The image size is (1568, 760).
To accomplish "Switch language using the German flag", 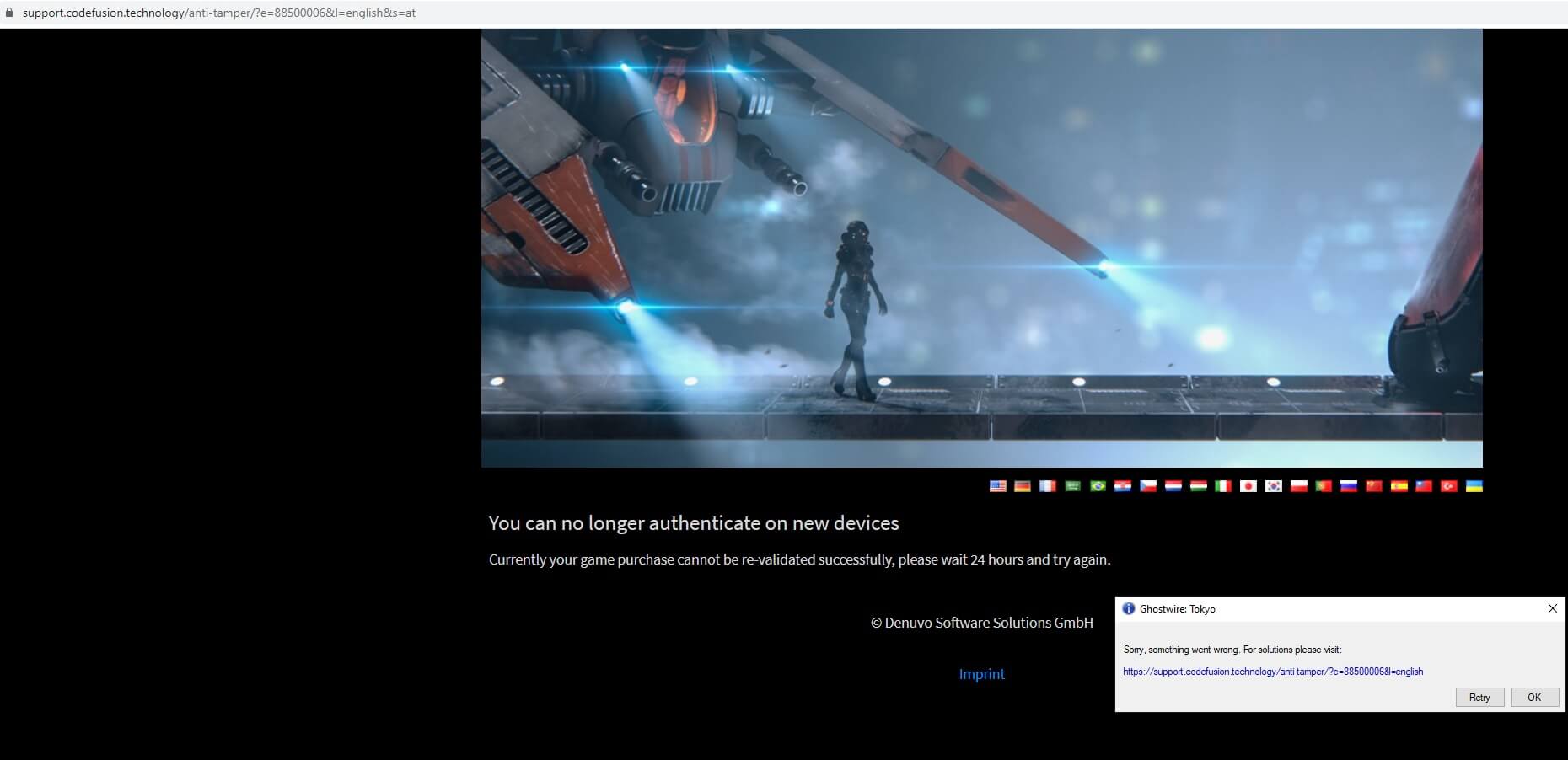I will 1023,486.
